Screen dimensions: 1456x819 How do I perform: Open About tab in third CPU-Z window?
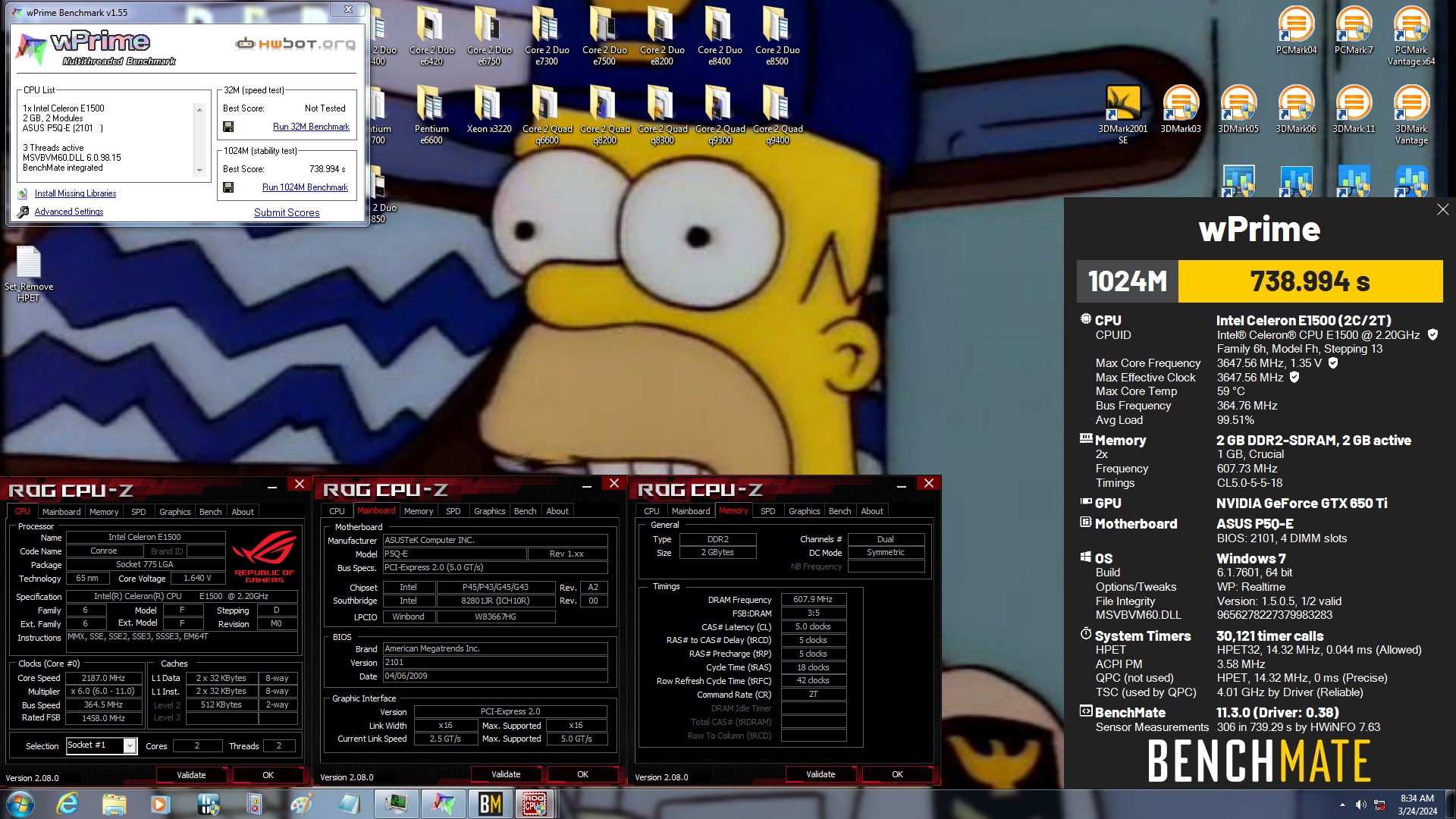click(x=872, y=511)
